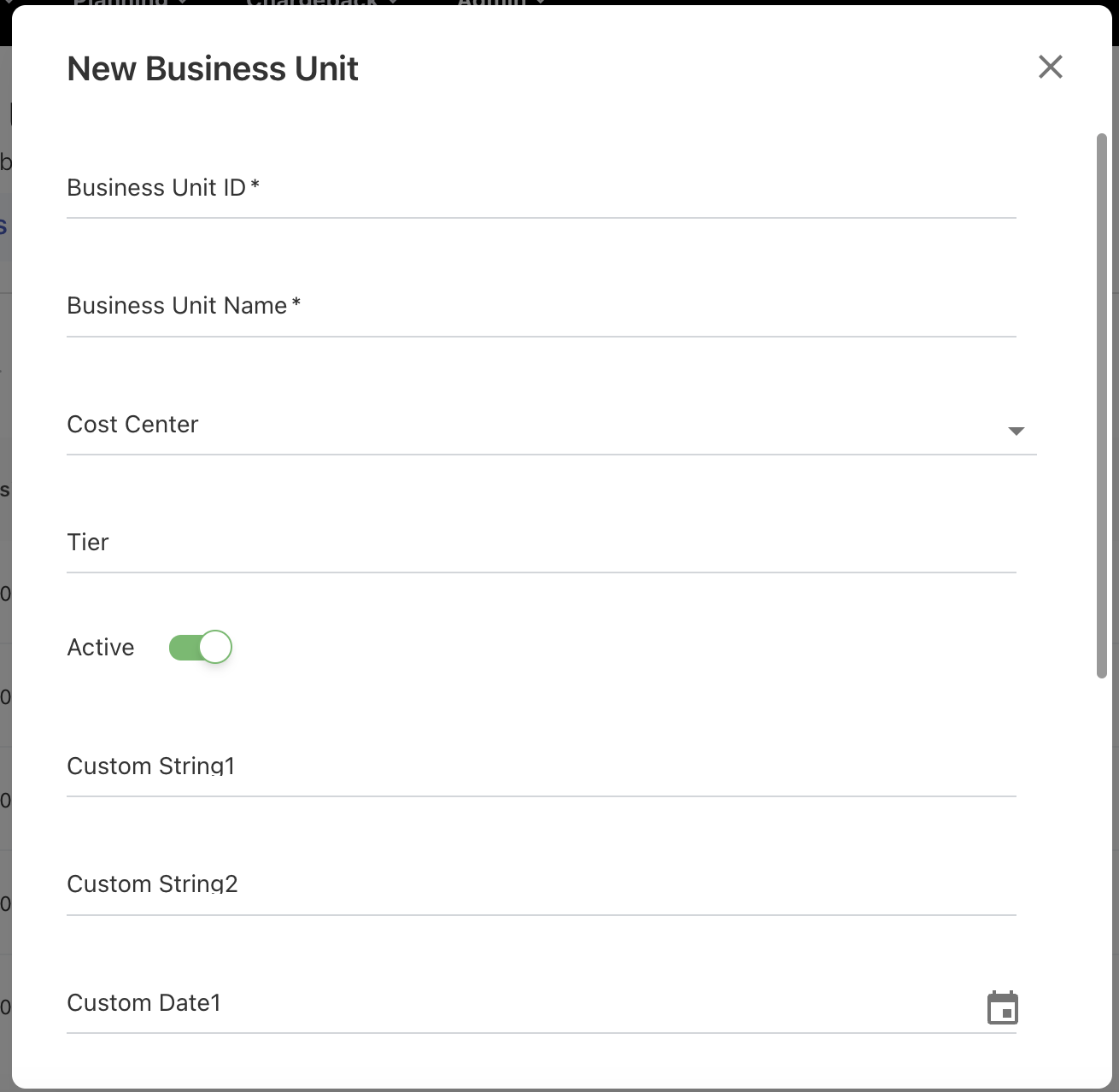Click the New Business Unit heading
1119x1092 pixels.
(213, 69)
